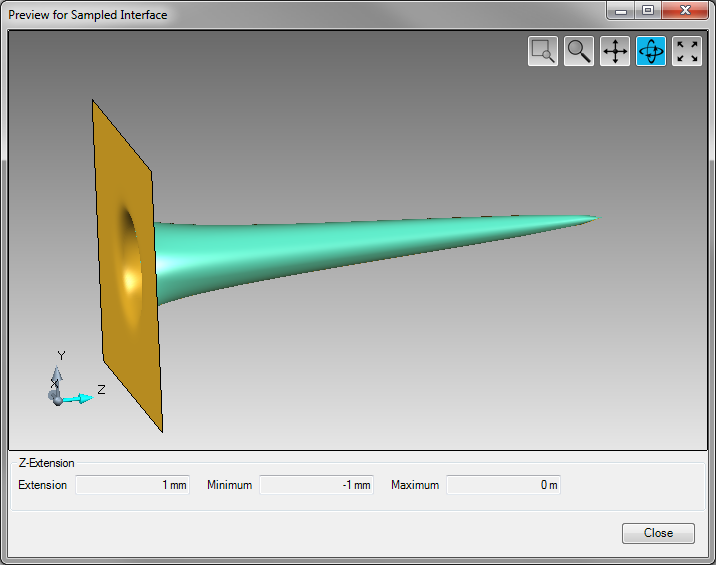The width and height of the screenshot is (716, 565).
Task: Choose the pan move tool
Action: click(615, 51)
